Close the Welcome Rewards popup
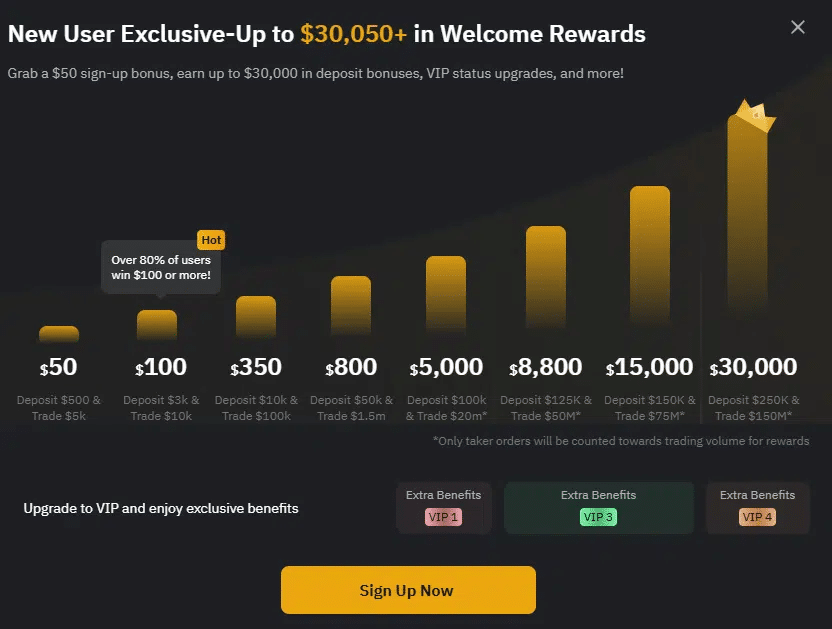832x629 pixels. tap(798, 27)
